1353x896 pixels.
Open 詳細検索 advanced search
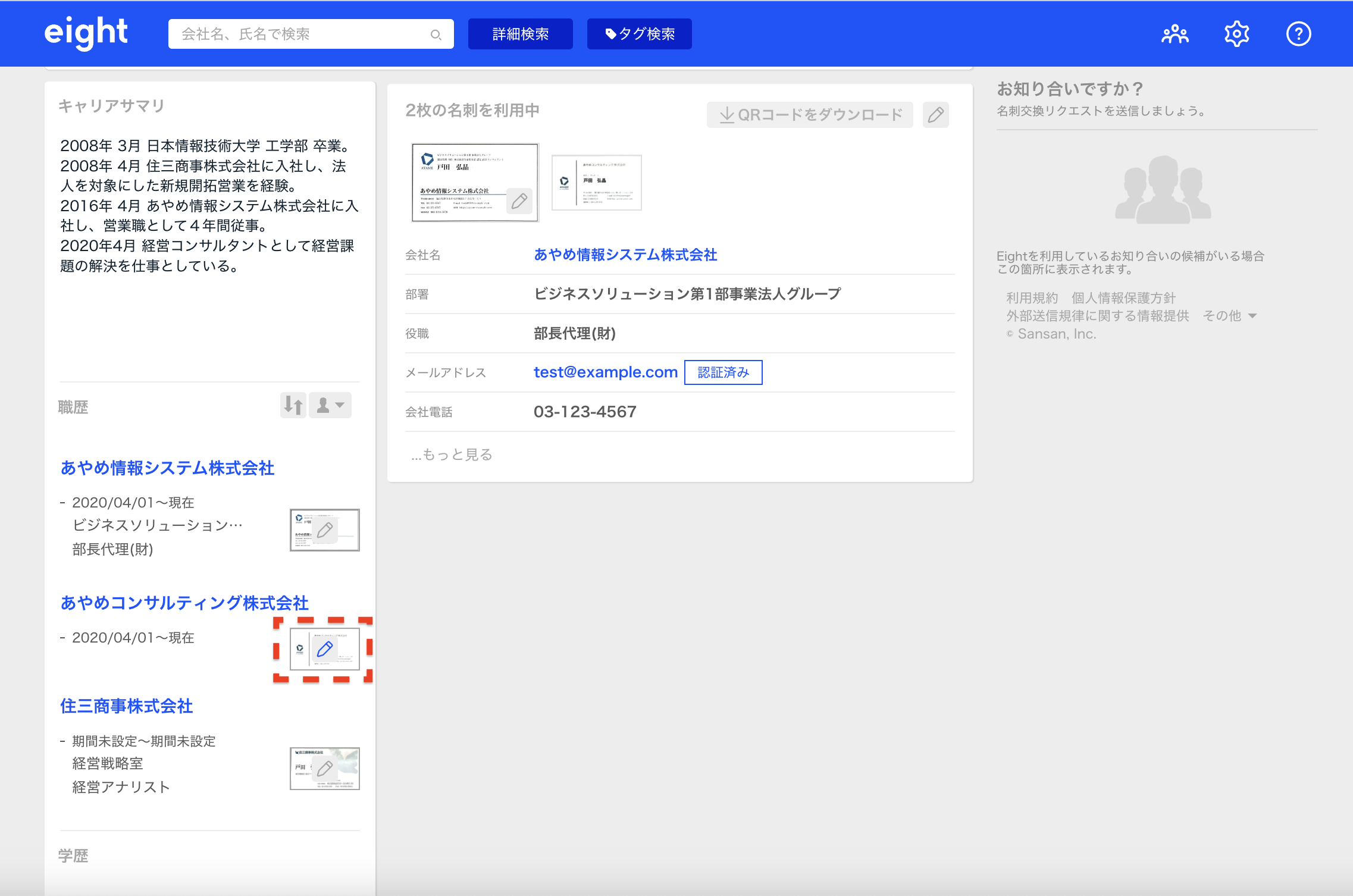(520, 34)
